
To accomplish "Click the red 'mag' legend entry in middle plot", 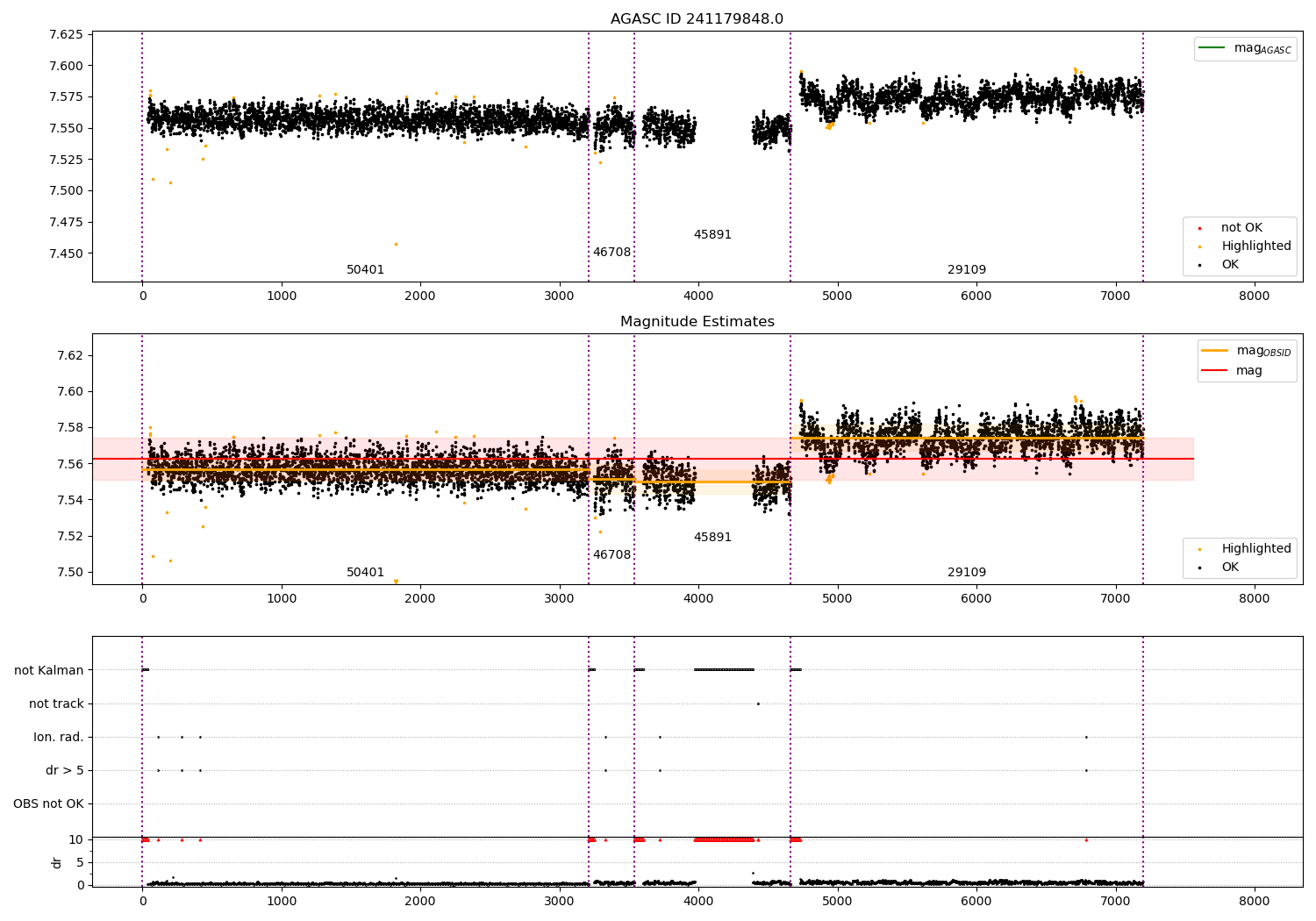I will click(x=1233, y=371).
